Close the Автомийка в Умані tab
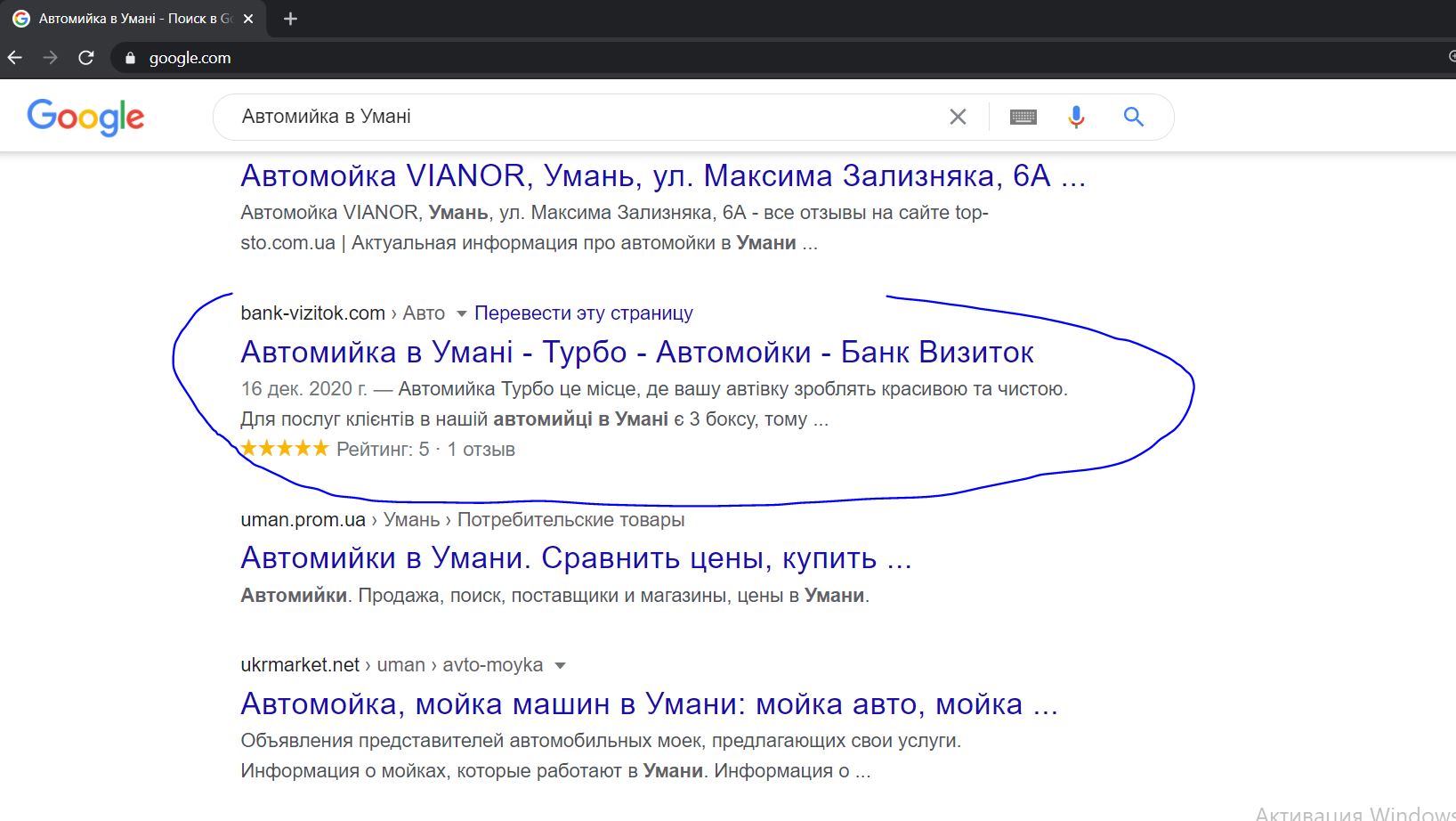 248,19
